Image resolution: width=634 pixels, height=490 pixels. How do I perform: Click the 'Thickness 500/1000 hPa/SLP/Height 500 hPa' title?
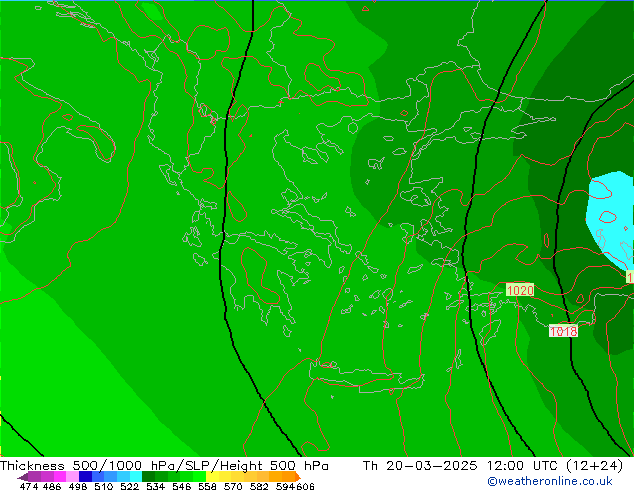pos(164,466)
